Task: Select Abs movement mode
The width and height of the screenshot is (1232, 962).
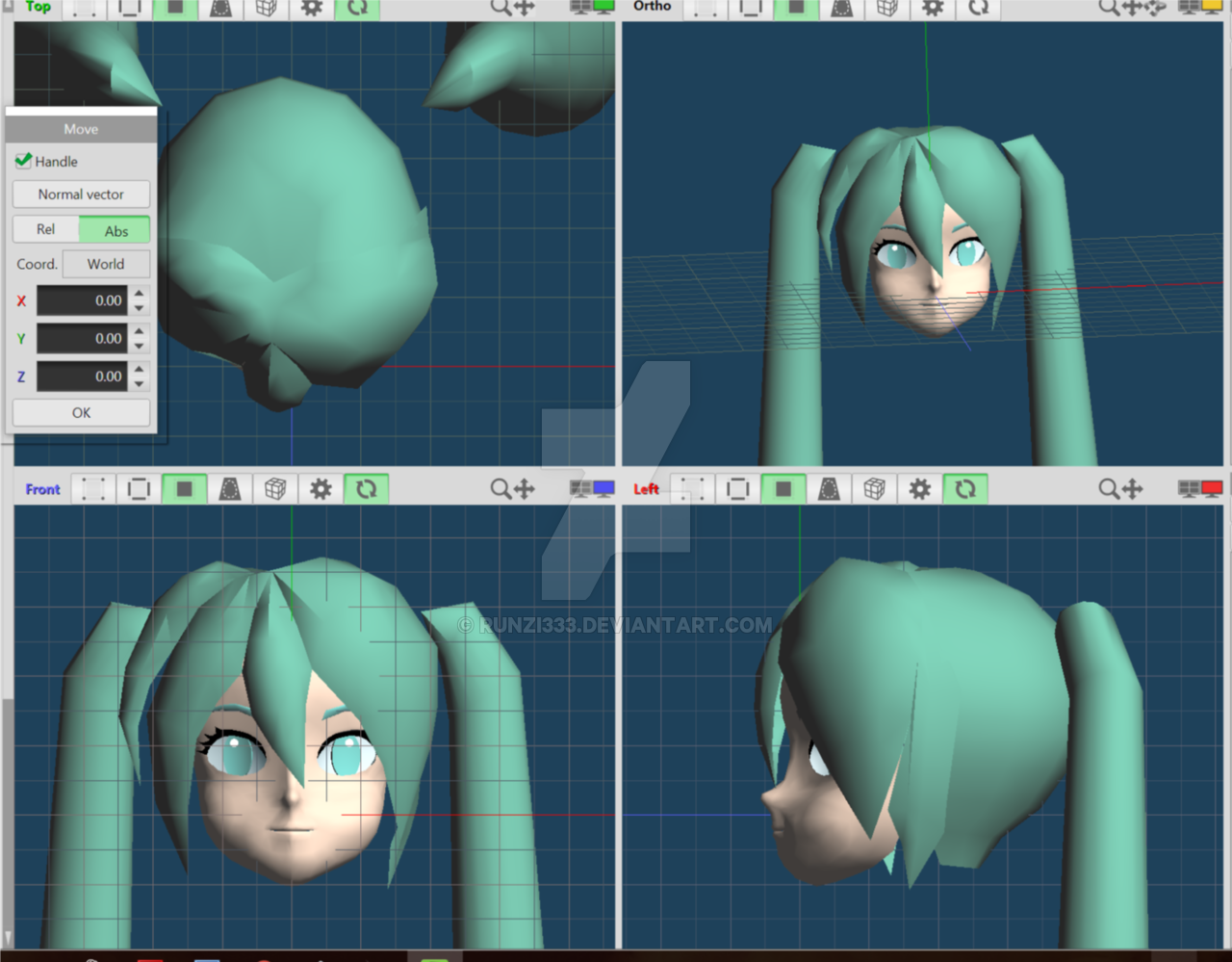Action: tap(115, 230)
